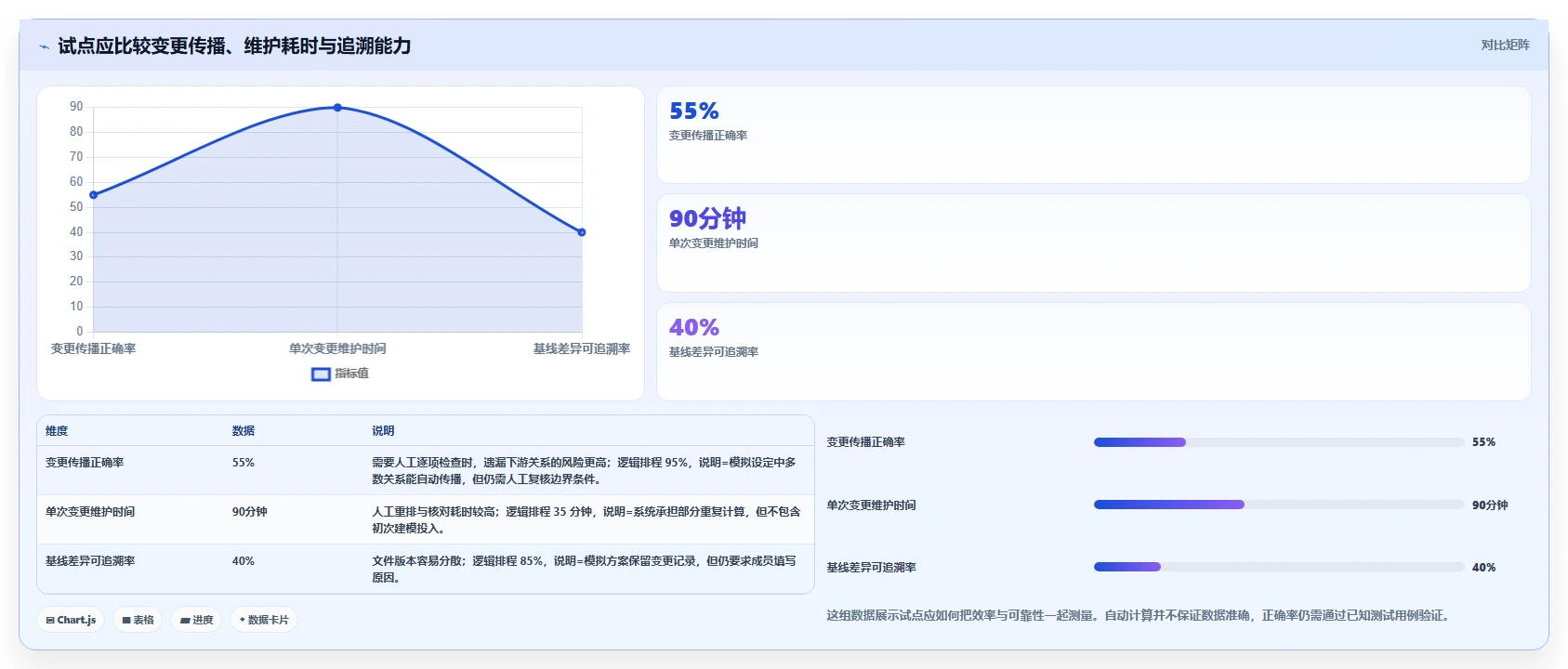Click chart data point for 变更传播正确率
The width and height of the screenshot is (1568, 669).
tap(93, 195)
